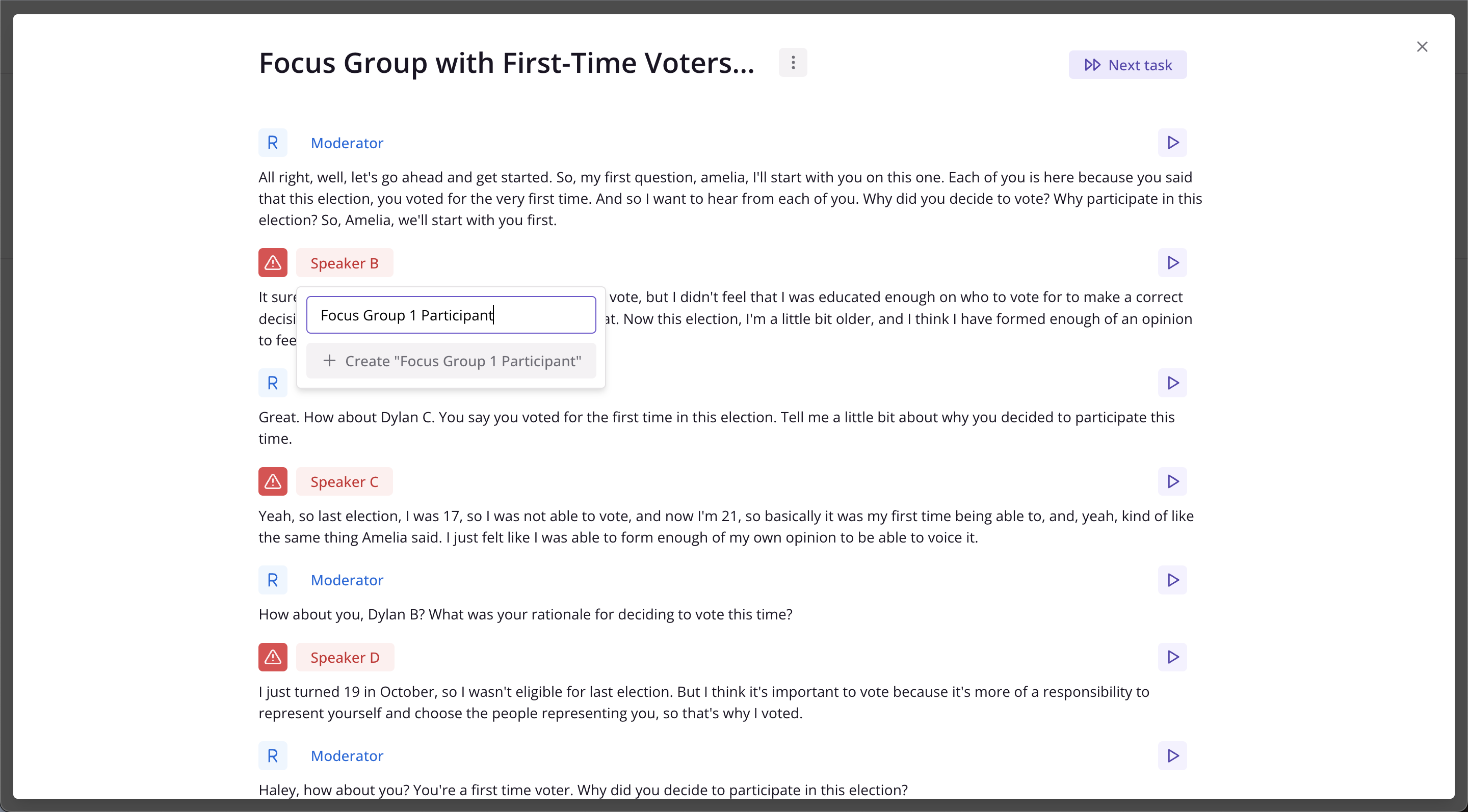This screenshot has width=1468, height=812.
Task: Click the warning icon beside Speaker B
Action: (x=273, y=262)
